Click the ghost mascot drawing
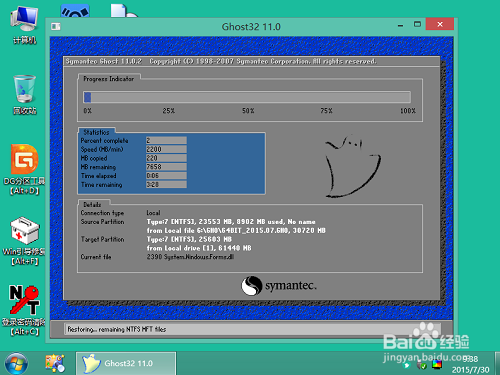 353,166
